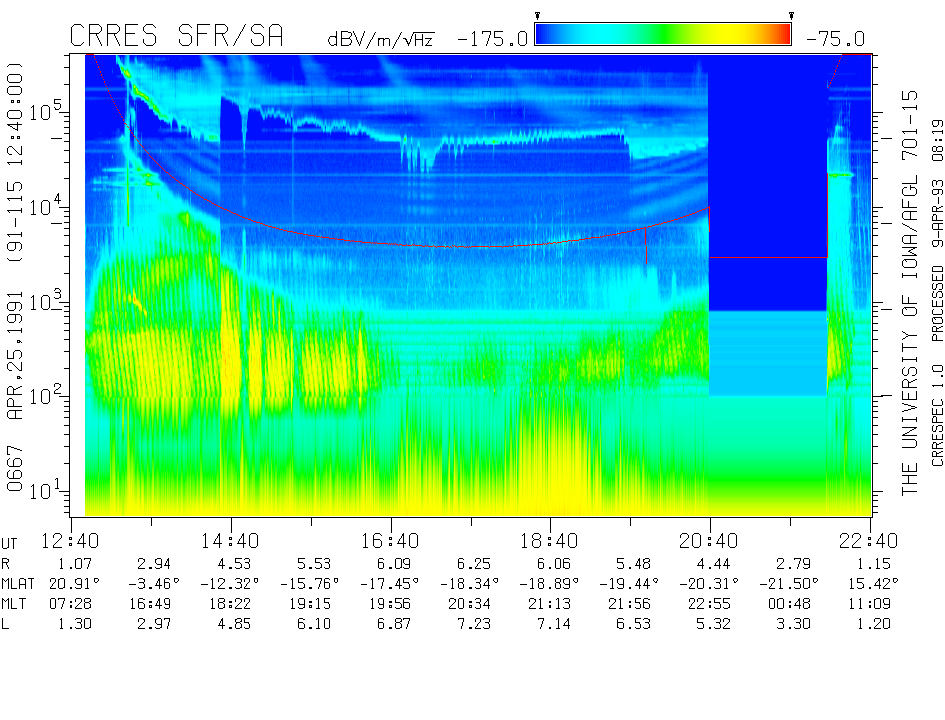Click the CRRES SFR/SA plot title

(177, 37)
